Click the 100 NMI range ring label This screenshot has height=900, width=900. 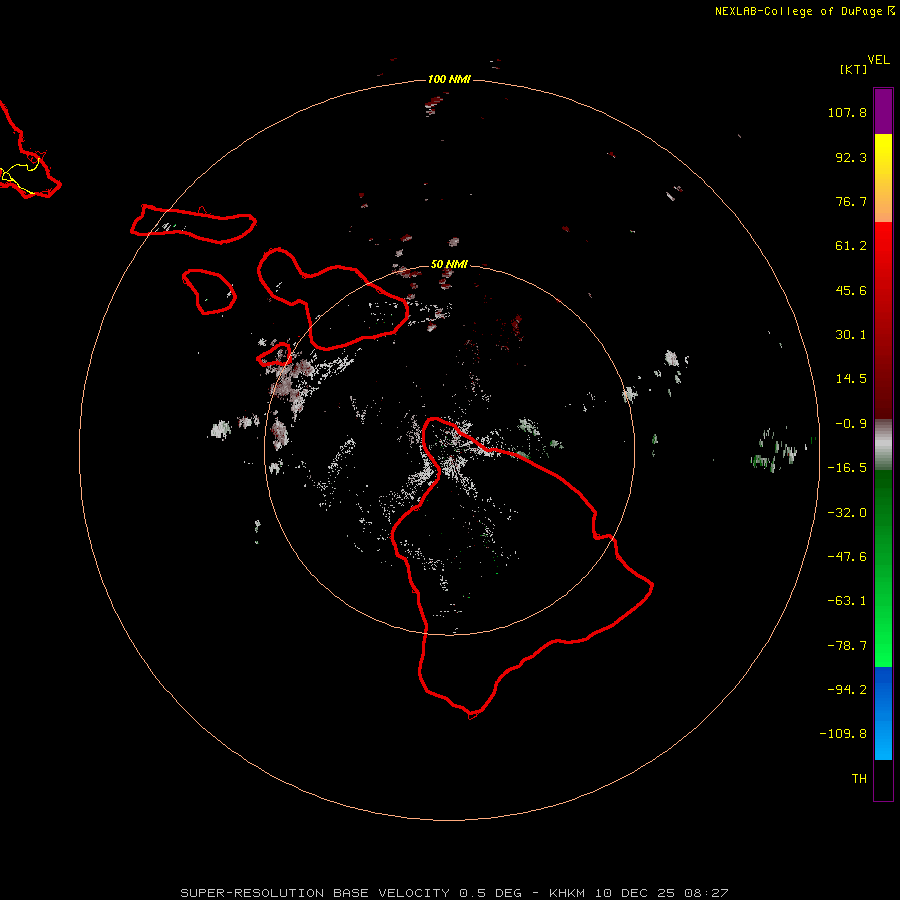pyautogui.click(x=449, y=79)
